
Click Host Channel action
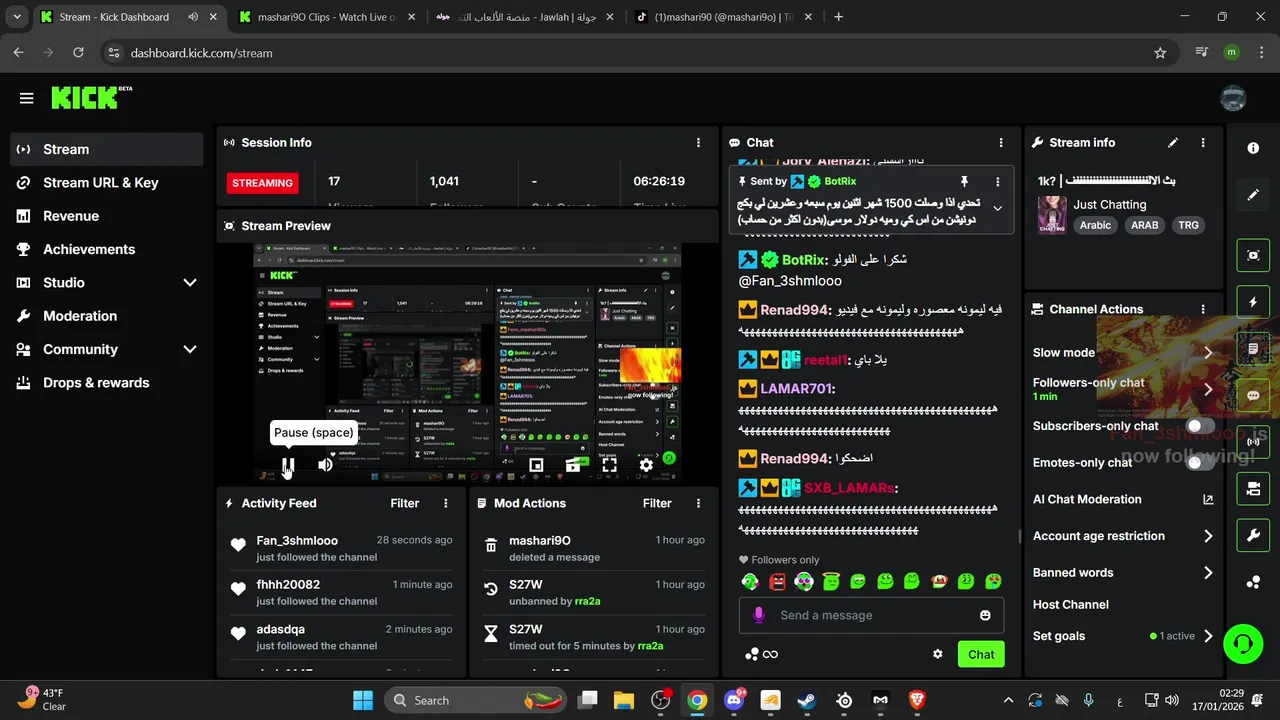(1070, 604)
